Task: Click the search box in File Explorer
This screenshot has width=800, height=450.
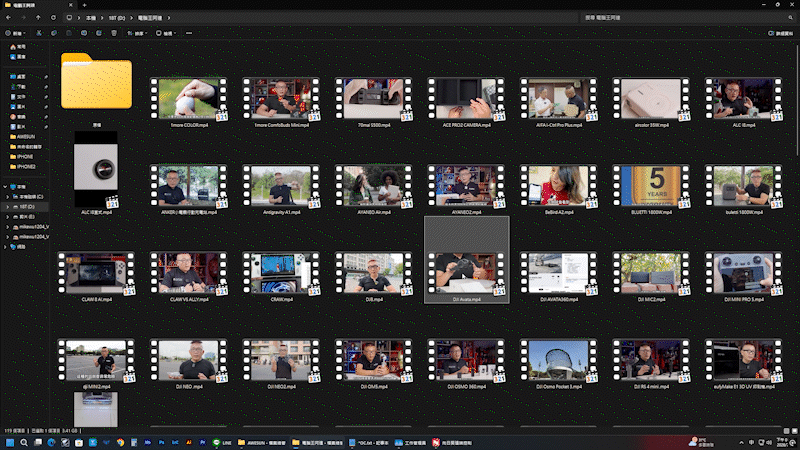Action: click(689, 17)
